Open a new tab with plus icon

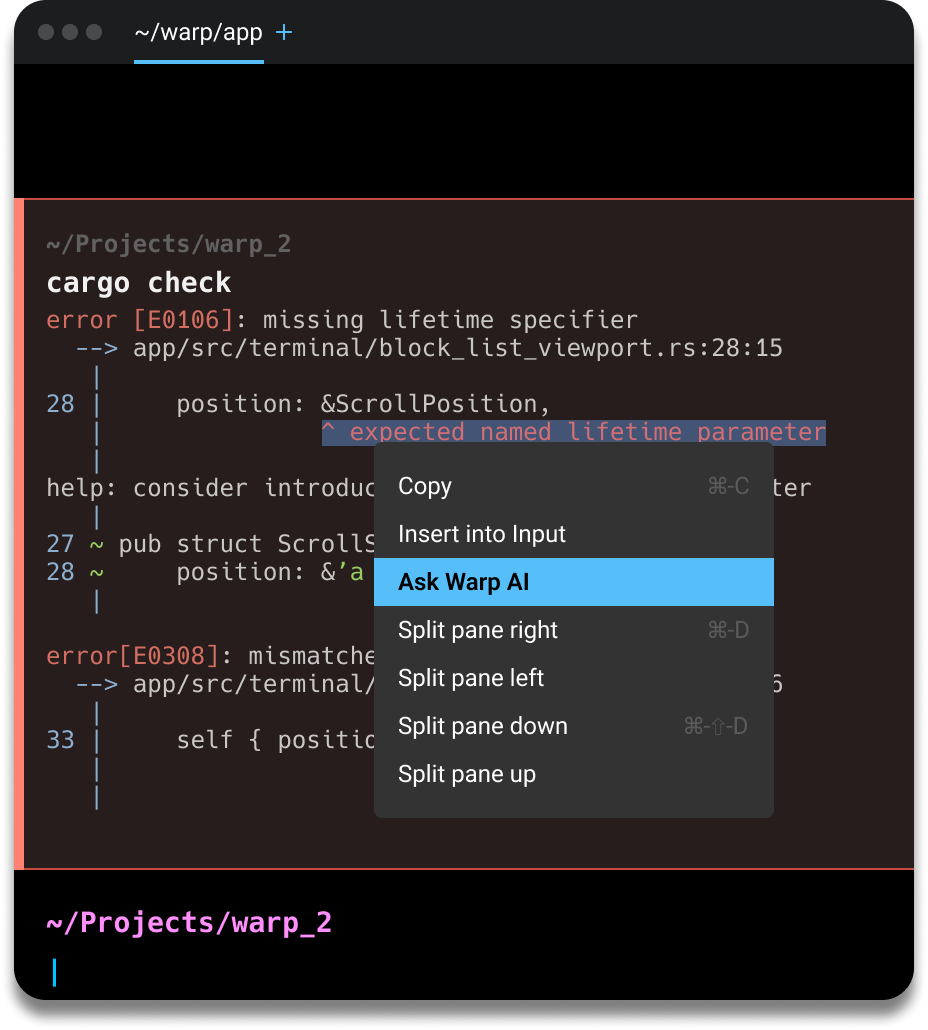pos(284,32)
